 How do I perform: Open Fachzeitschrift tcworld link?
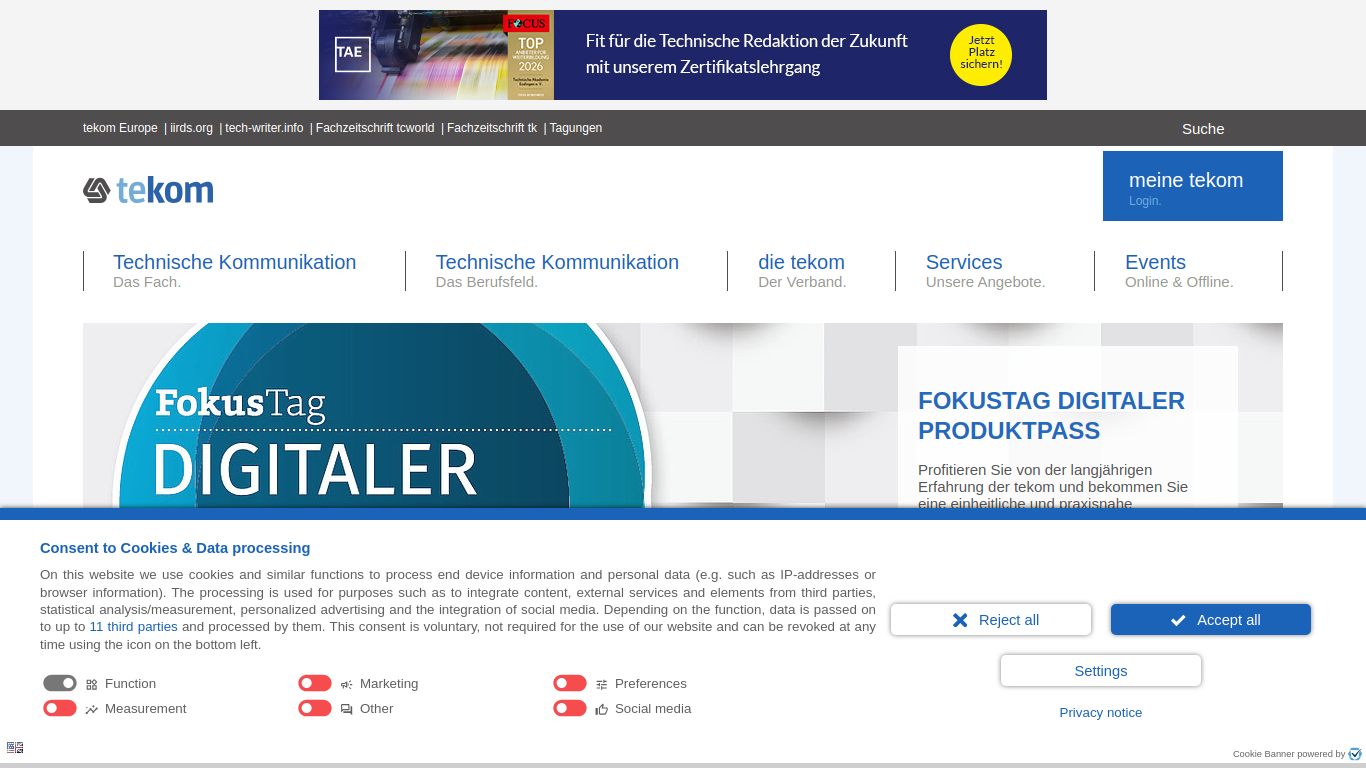click(x=375, y=128)
